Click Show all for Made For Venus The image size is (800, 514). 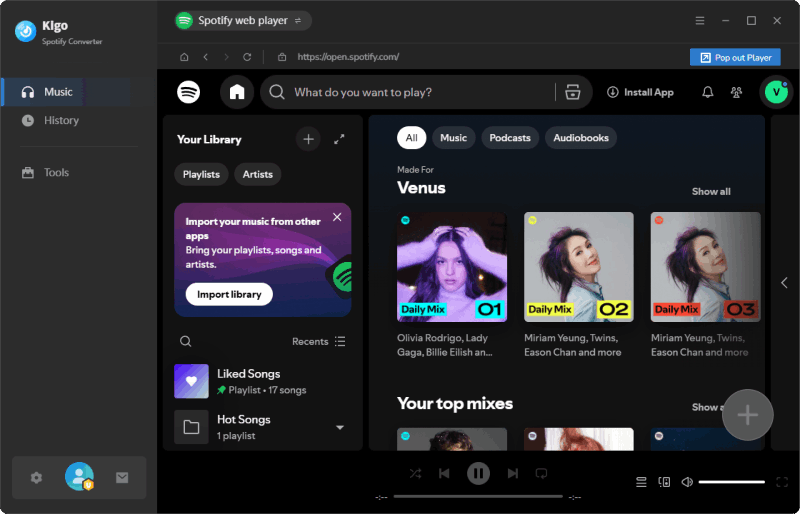[x=711, y=191]
